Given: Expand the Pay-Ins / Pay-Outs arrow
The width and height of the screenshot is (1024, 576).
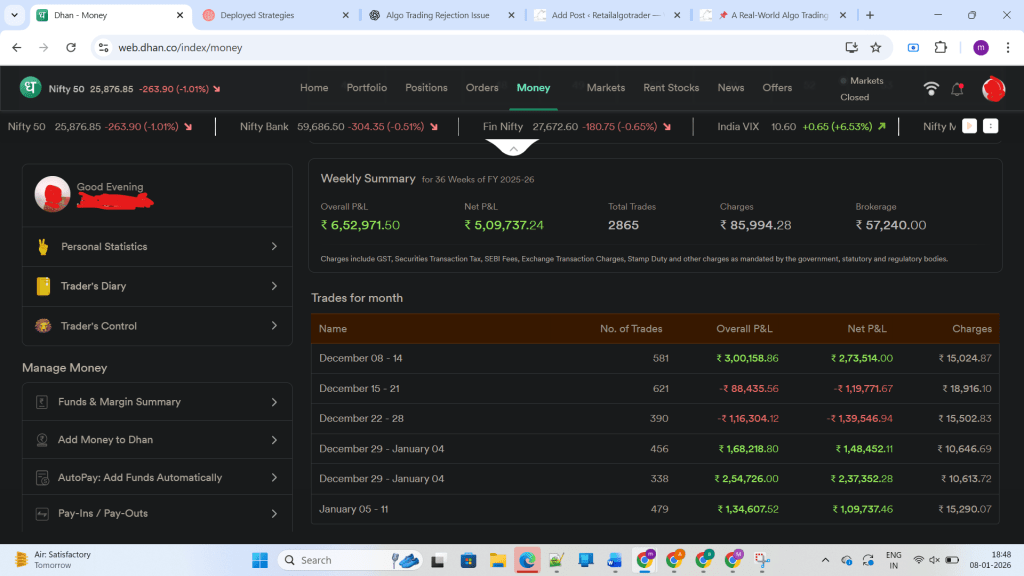Looking at the screenshot, I should coord(274,514).
